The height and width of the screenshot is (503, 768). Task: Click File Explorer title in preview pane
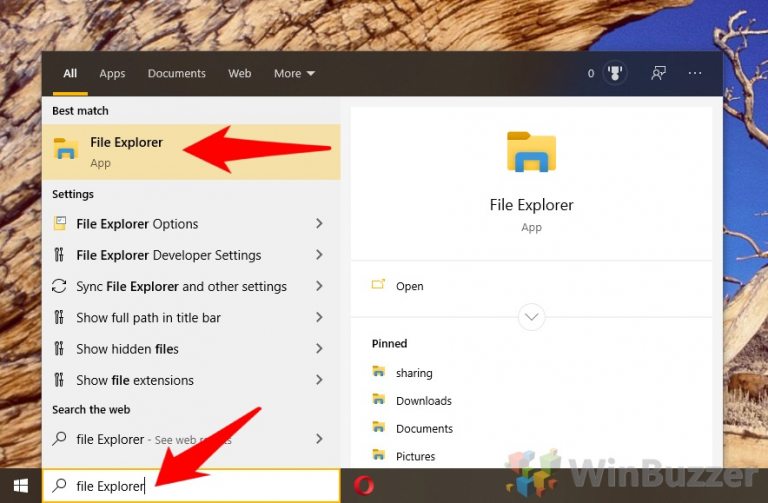click(x=531, y=205)
